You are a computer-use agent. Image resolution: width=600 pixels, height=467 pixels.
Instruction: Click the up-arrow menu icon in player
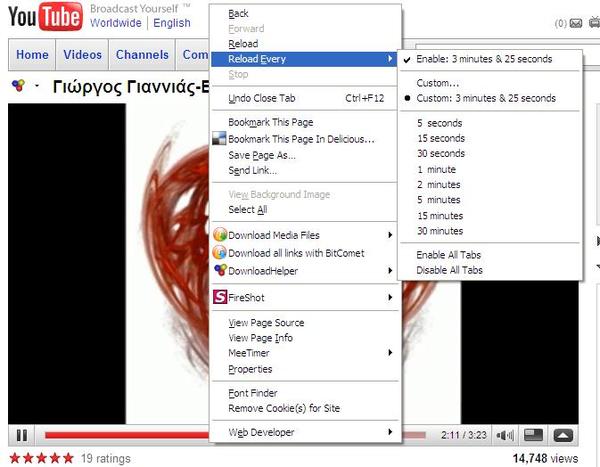coord(563,435)
